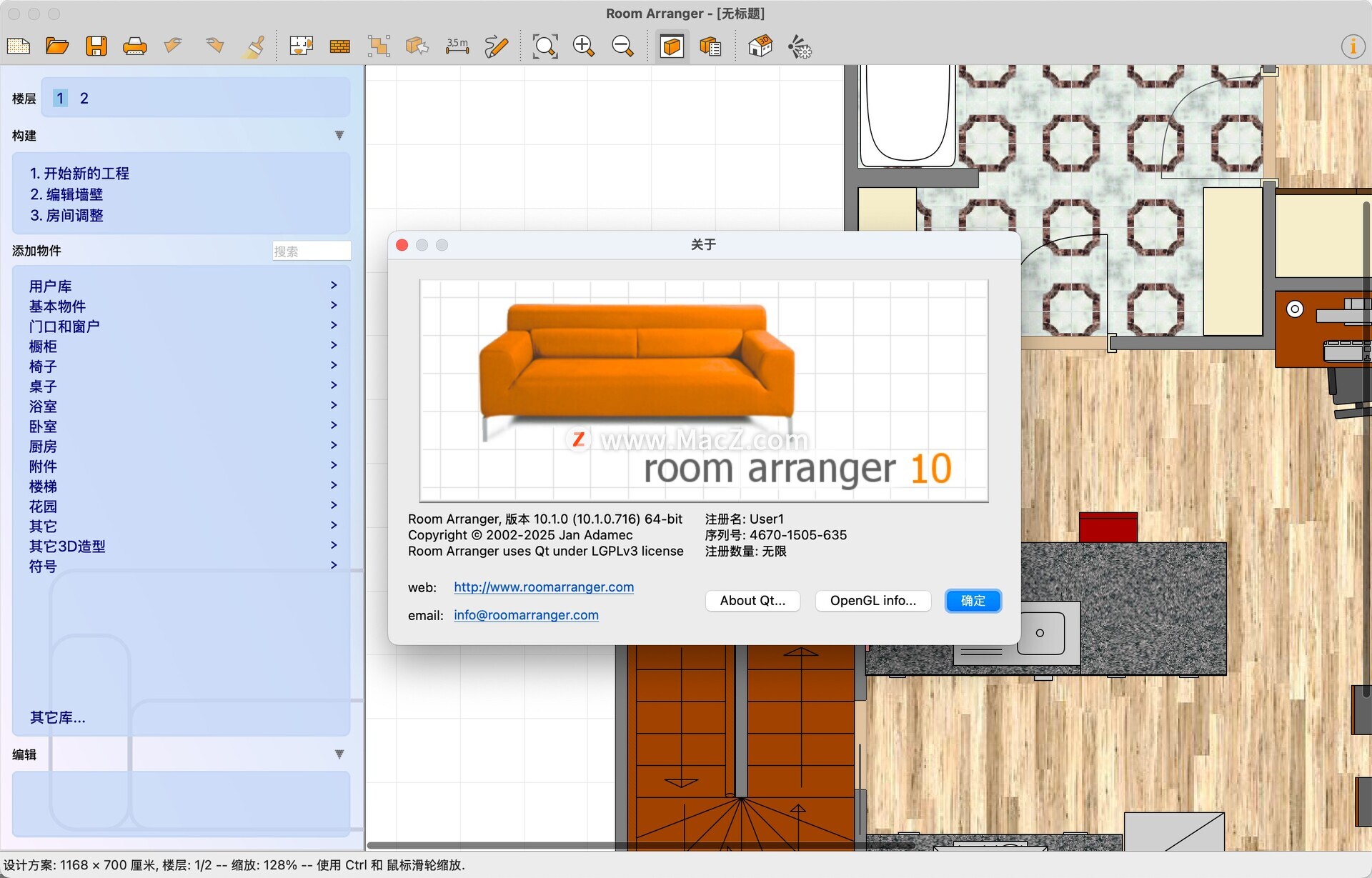Switch to floor 2 tab
This screenshot has width=1372, height=878.
[84, 98]
